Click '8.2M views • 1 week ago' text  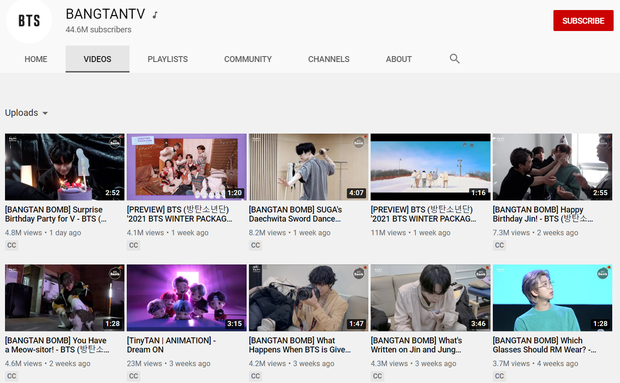coord(289,233)
